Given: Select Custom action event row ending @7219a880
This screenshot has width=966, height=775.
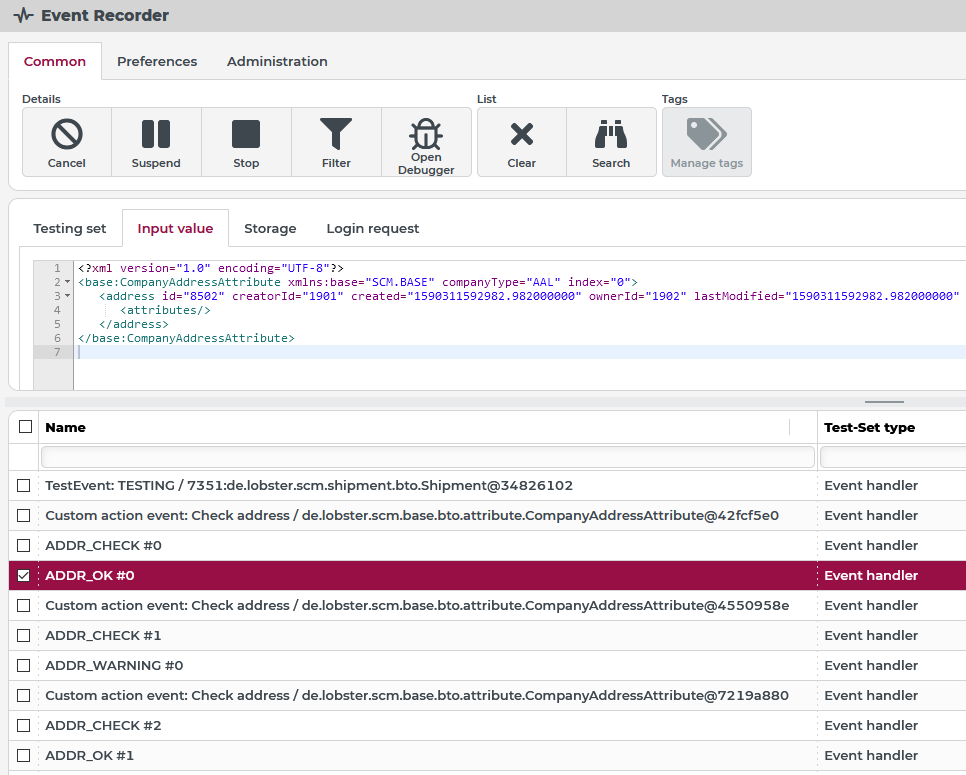Looking at the screenshot, I should [417, 696].
